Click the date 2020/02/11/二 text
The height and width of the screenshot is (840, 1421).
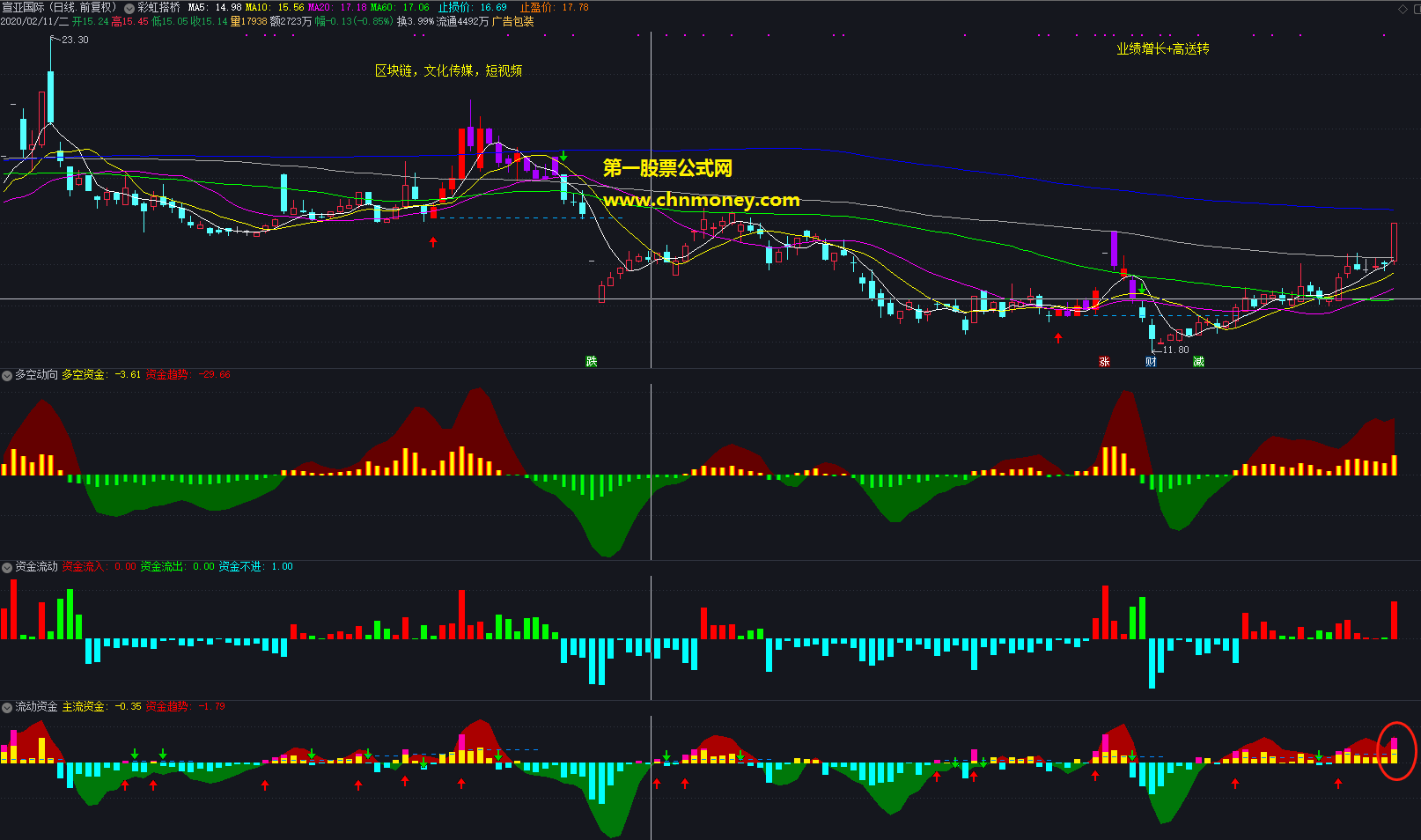click(x=34, y=21)
